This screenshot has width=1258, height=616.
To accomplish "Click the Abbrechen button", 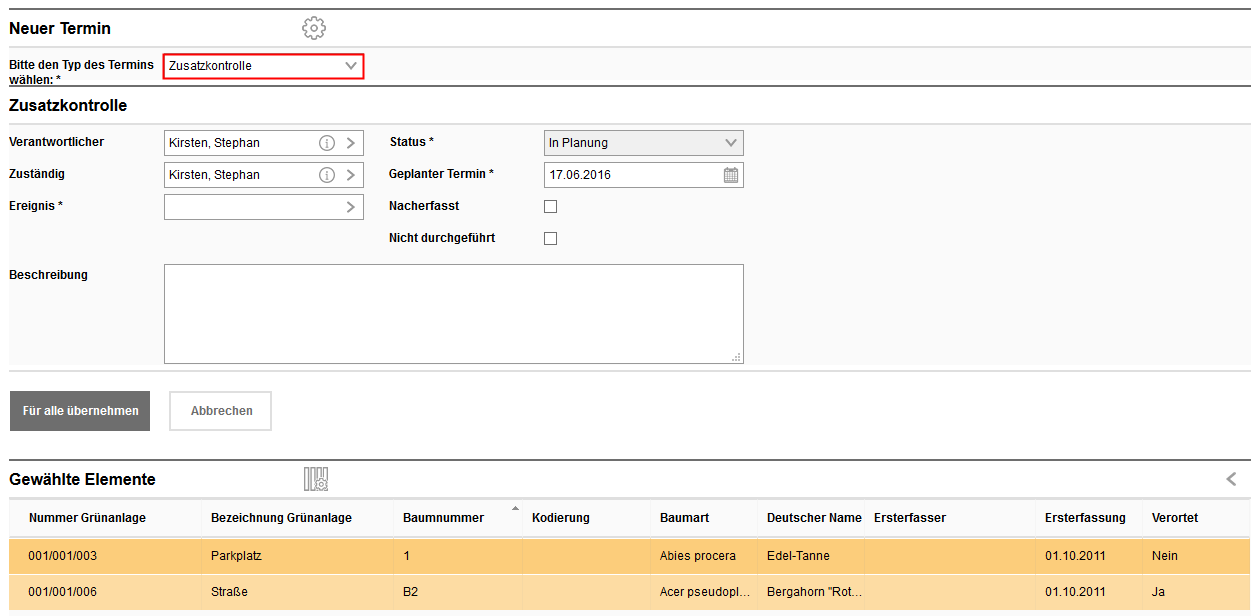I will (x=221, y=411).
